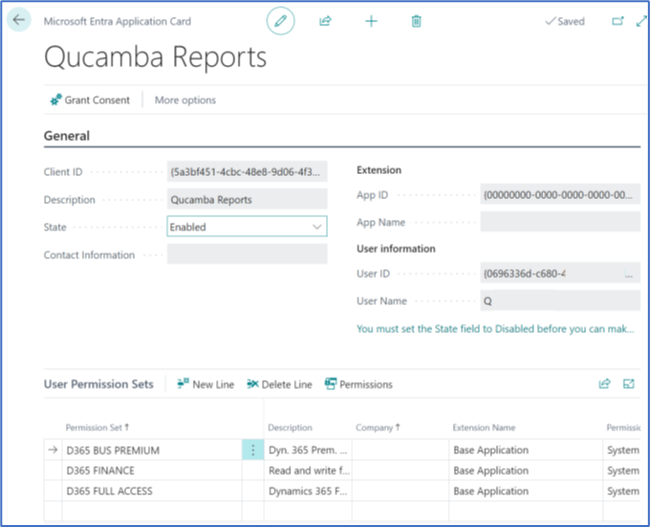Expand page with diagonal arrows icon
The width and height of the screenshot is (650, 527).
[x=641, y=21]
